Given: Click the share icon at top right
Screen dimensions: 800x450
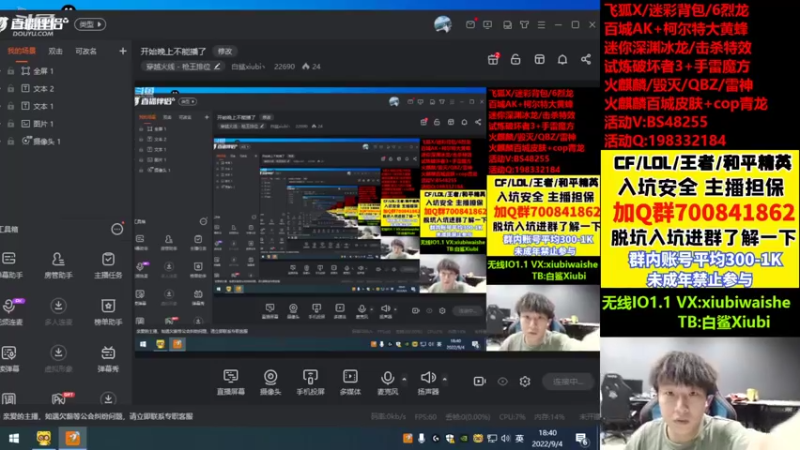Looking at the screenshot, I should [x=586, y=60].
